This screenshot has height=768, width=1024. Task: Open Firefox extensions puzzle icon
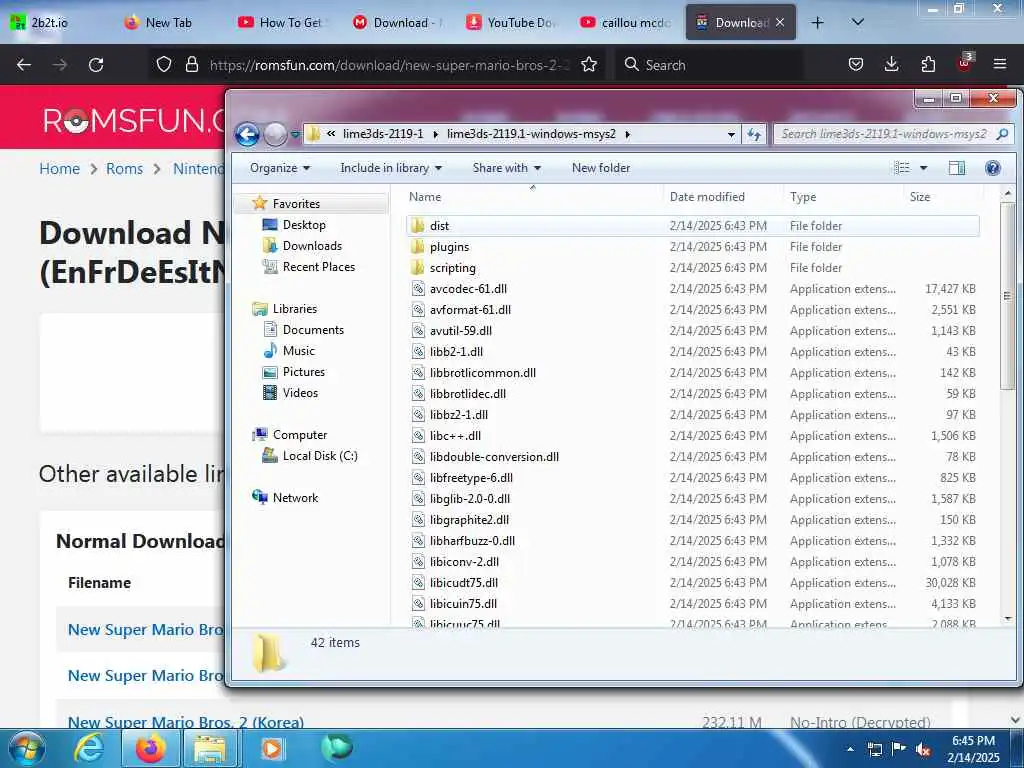tap(928, 65)
